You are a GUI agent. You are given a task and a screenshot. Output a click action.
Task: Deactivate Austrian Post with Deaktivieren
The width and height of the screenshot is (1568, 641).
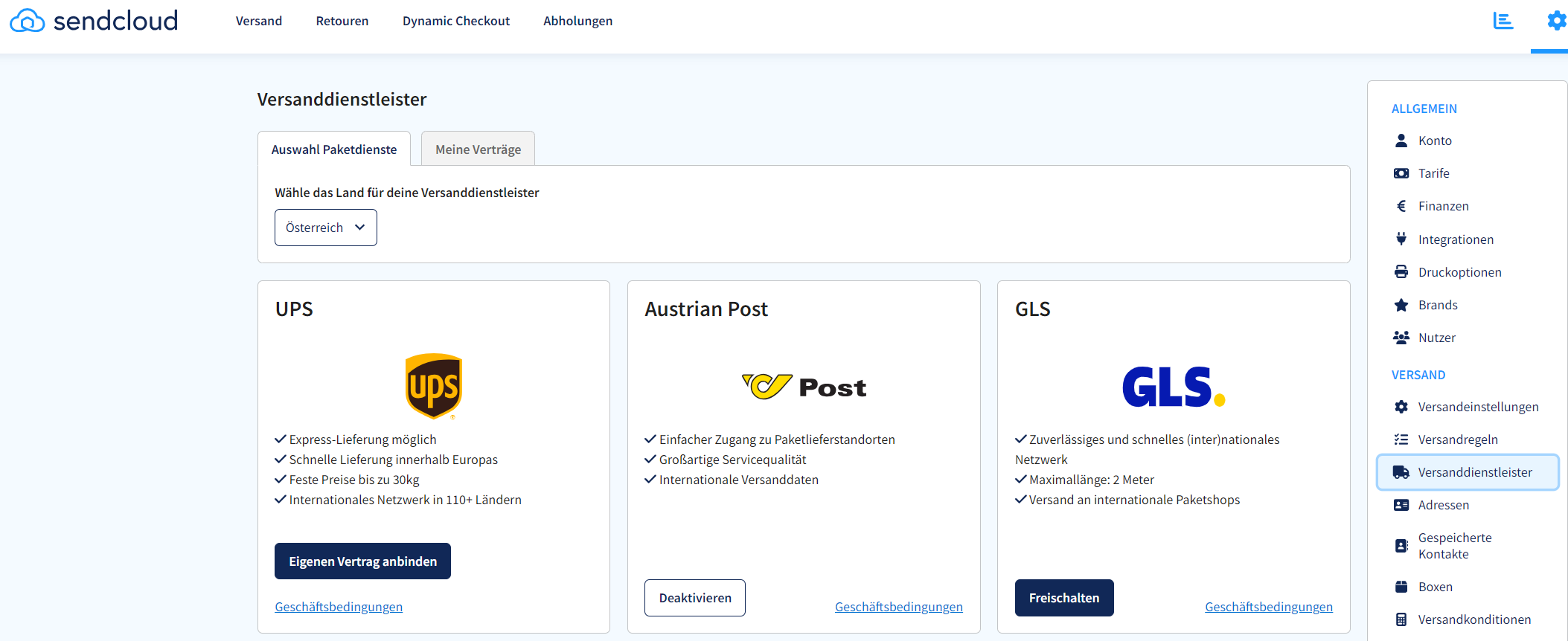[x=694, y=598]
